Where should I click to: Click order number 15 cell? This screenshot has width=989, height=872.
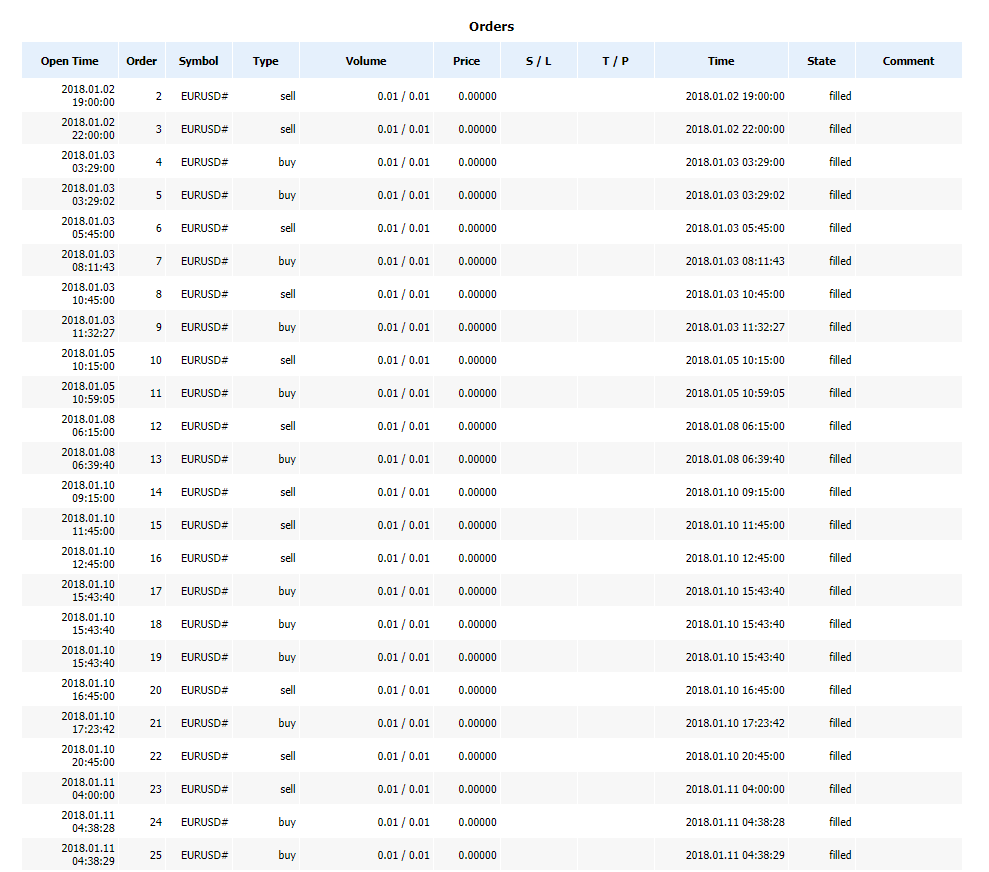pos(142,525)
